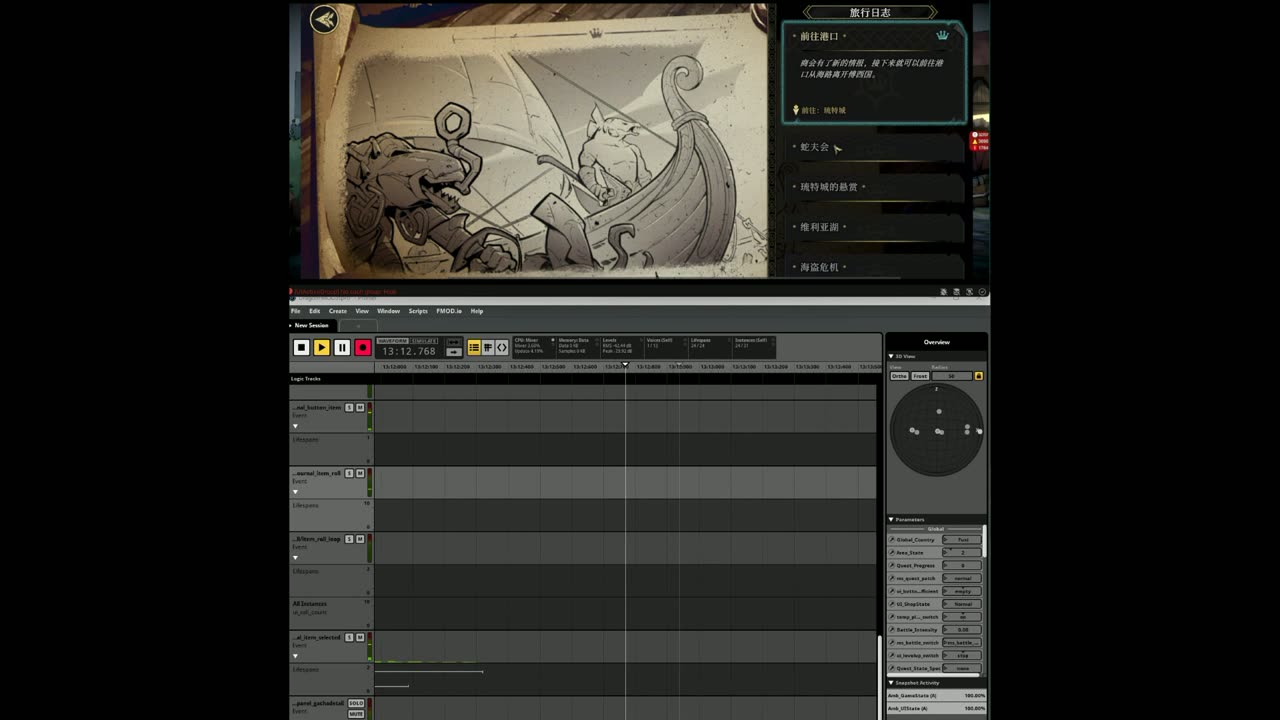The image size is (1280, 720).
Task: Collapse the item_roll_loop track
Action: 295,557
